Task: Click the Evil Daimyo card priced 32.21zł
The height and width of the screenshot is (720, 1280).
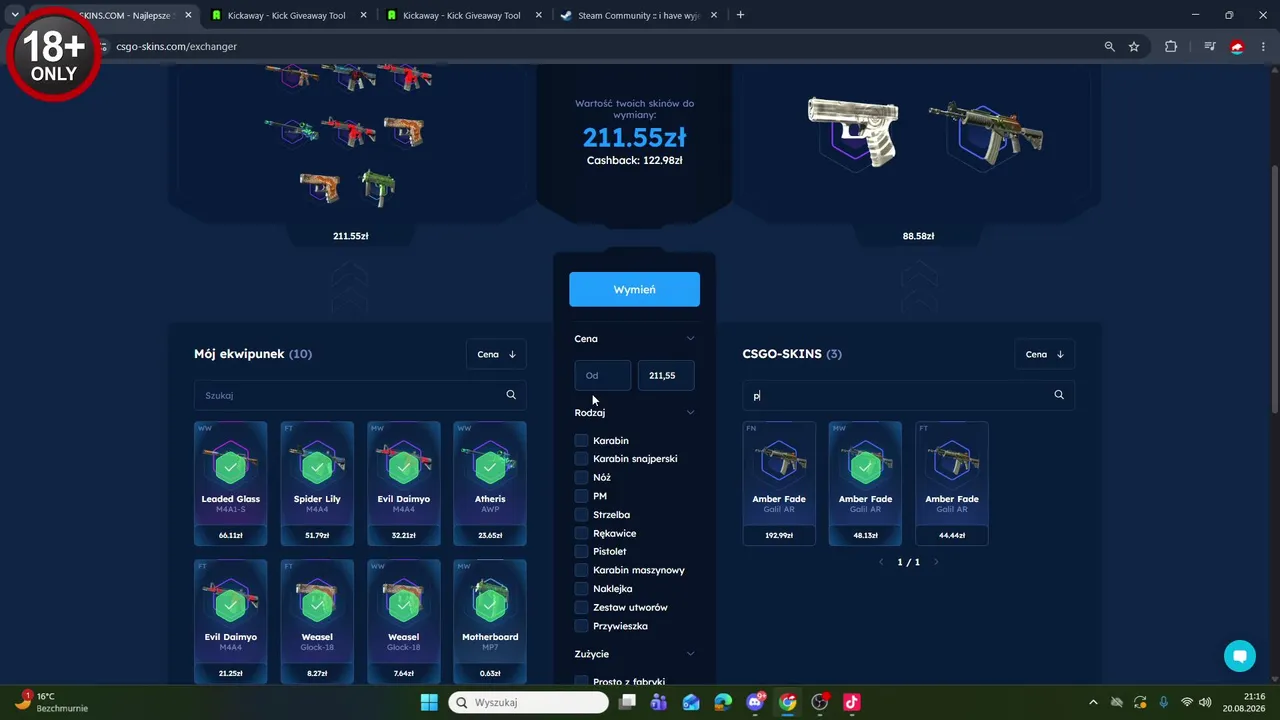Action: tap(404, 484)
